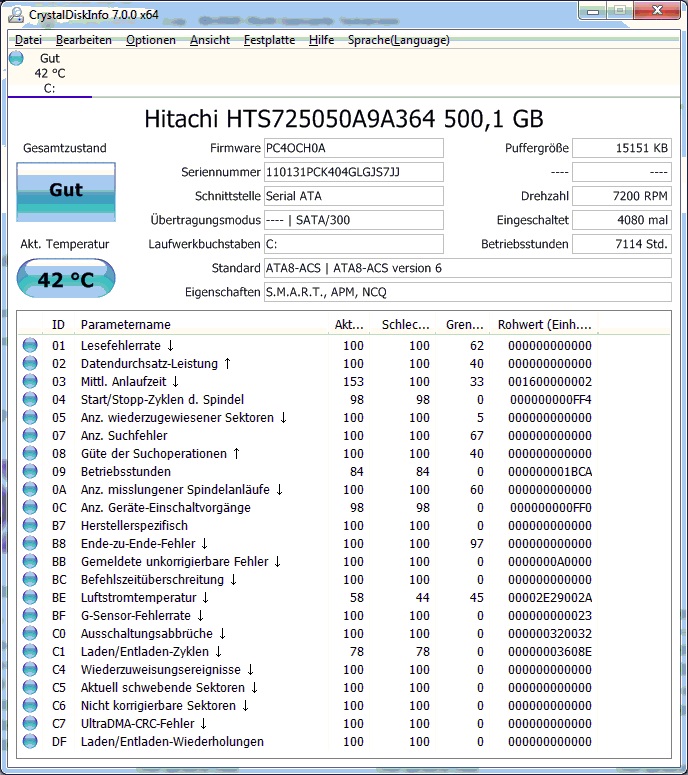The image size is (688, 775).
Task: Click the Standard field ATA8-ACS
Action: coord(468,268)
